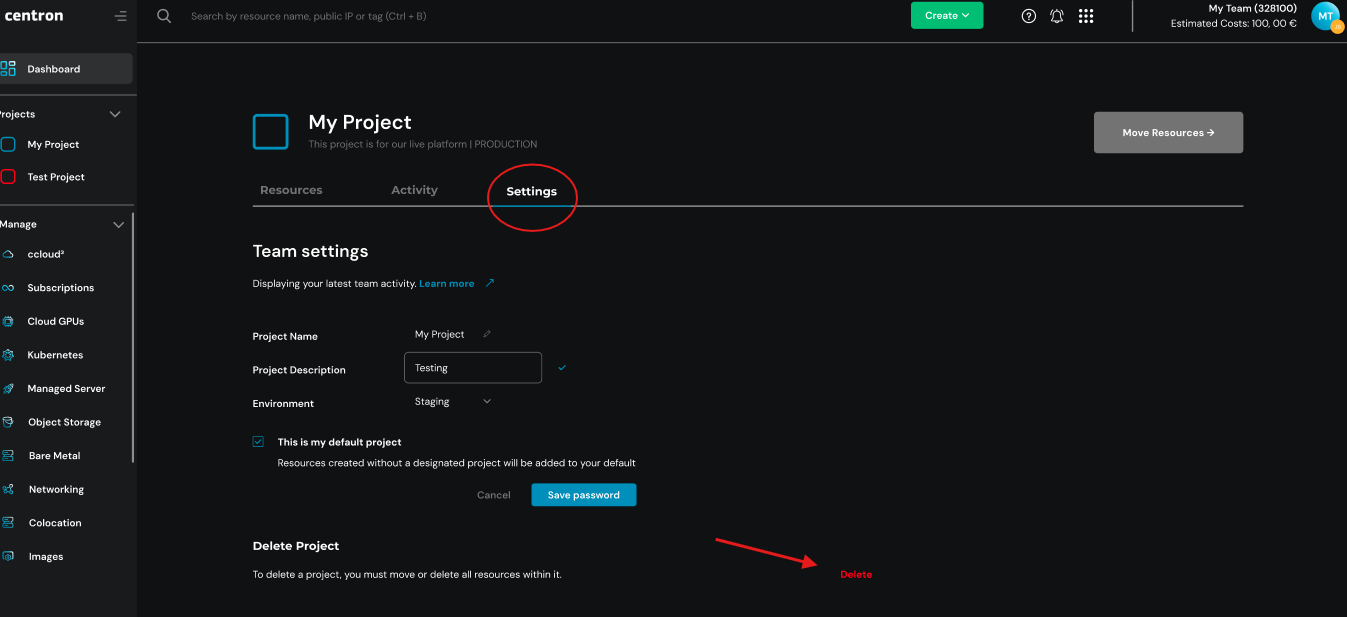1347x617 pixels.
Task: Click the apps grid icon in top bar
Action: pos(1086,16)
